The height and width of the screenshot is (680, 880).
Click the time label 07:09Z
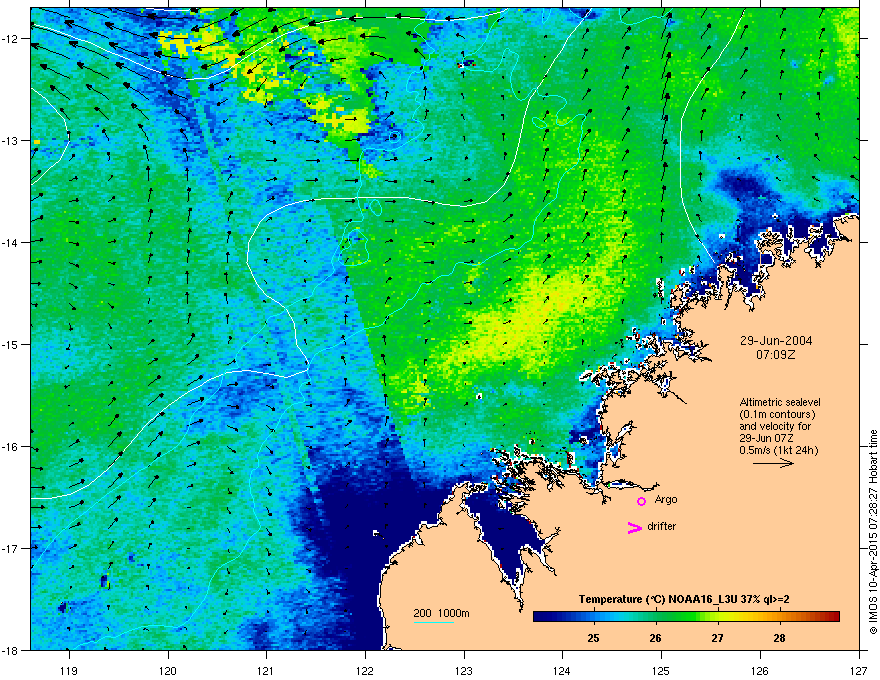776,355
